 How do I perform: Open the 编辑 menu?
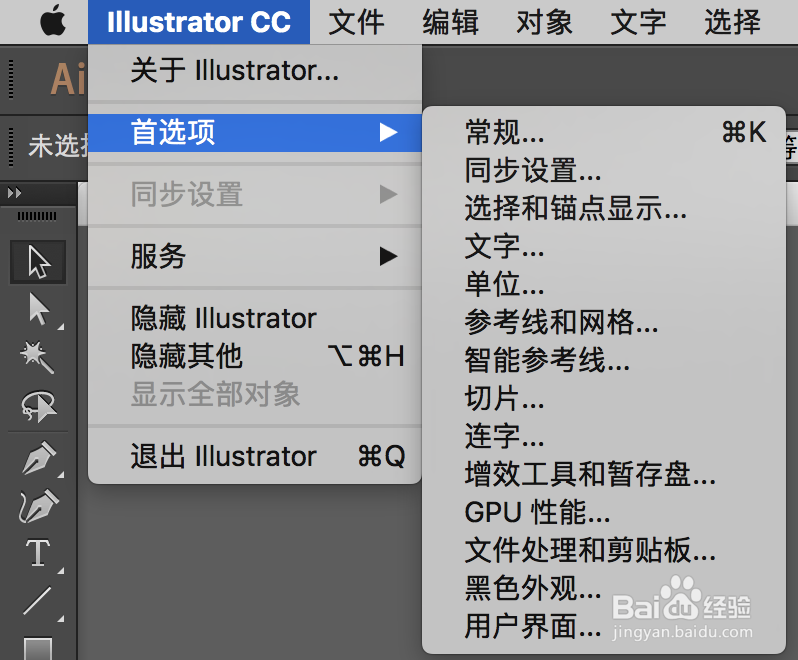tap(450, 22)
